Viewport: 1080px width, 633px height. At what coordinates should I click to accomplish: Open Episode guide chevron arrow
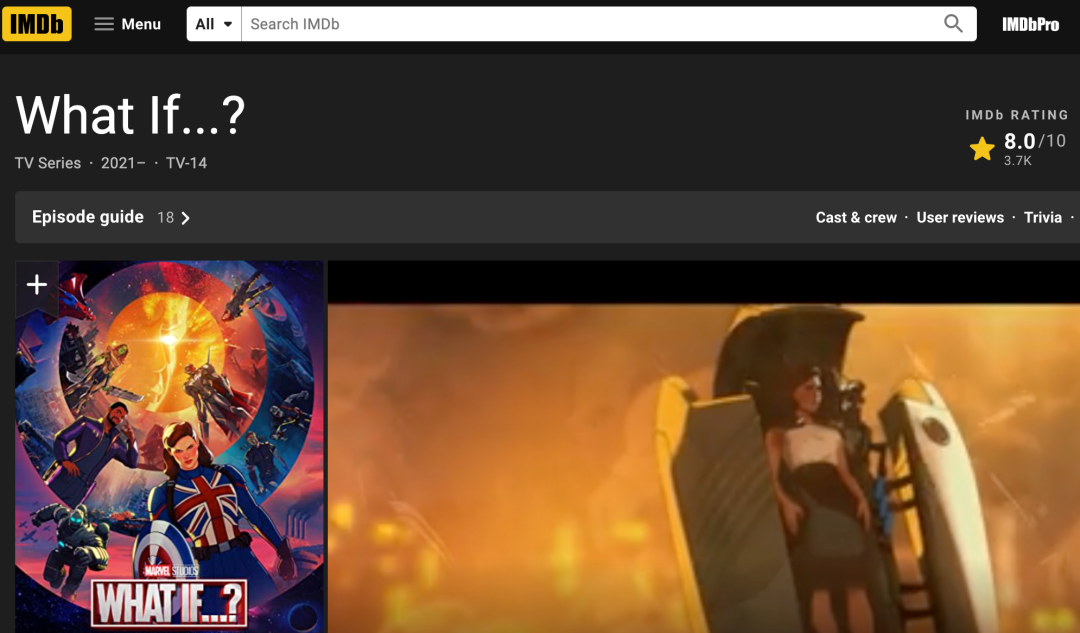(185, 218)
